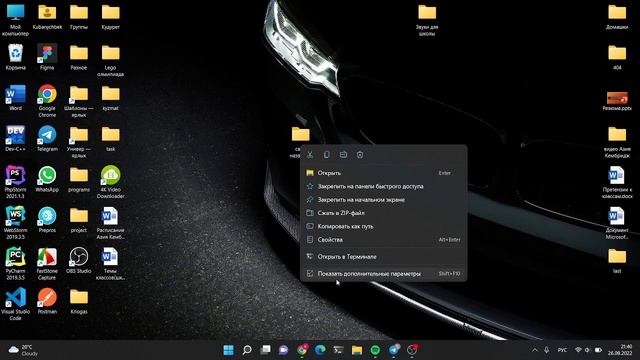This screenshot has width=640, height=360.
Task: Click the microphone tray icon
Action: coord(547,350)
